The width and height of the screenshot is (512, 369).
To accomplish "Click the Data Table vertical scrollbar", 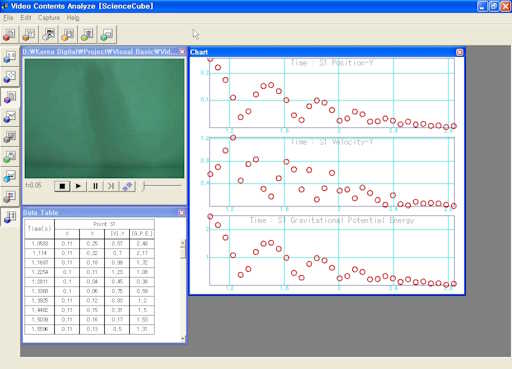I will point(183,290).
